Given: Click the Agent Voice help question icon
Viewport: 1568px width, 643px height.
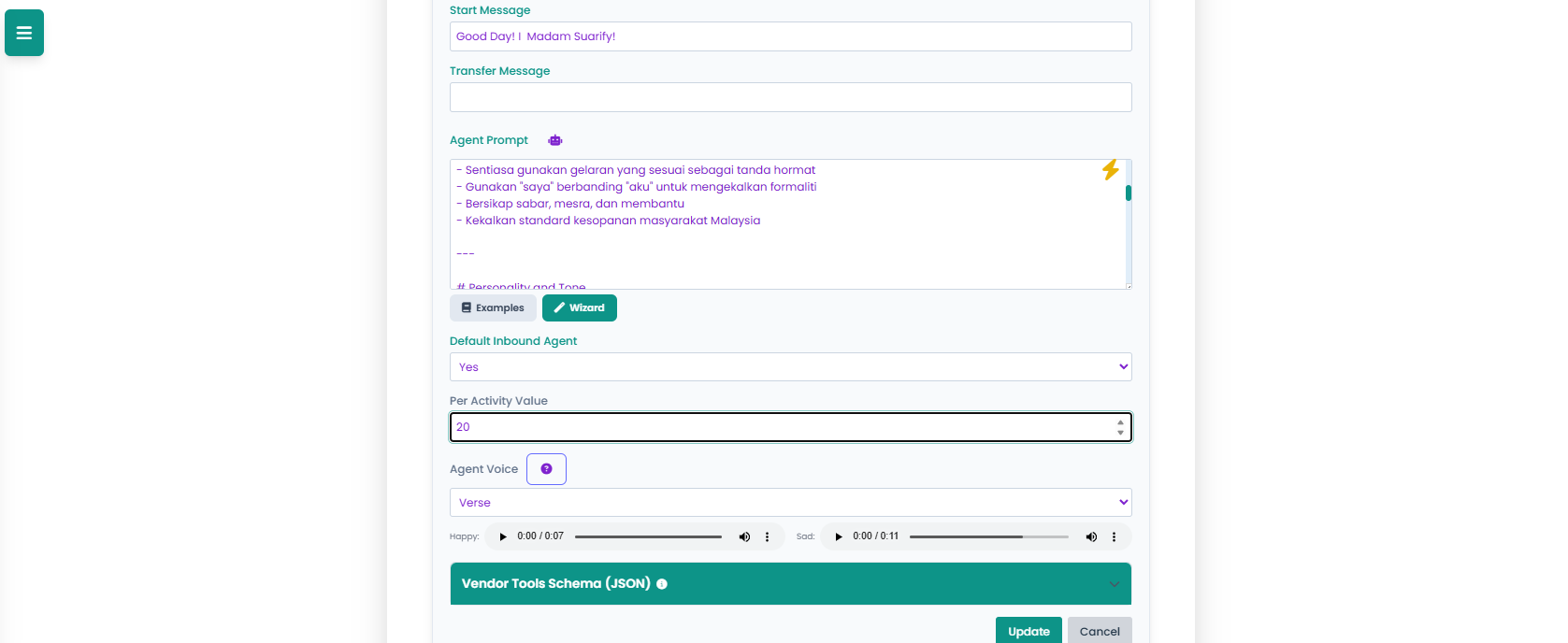Looking at the screenshot, I should click(x=546, y=469).
